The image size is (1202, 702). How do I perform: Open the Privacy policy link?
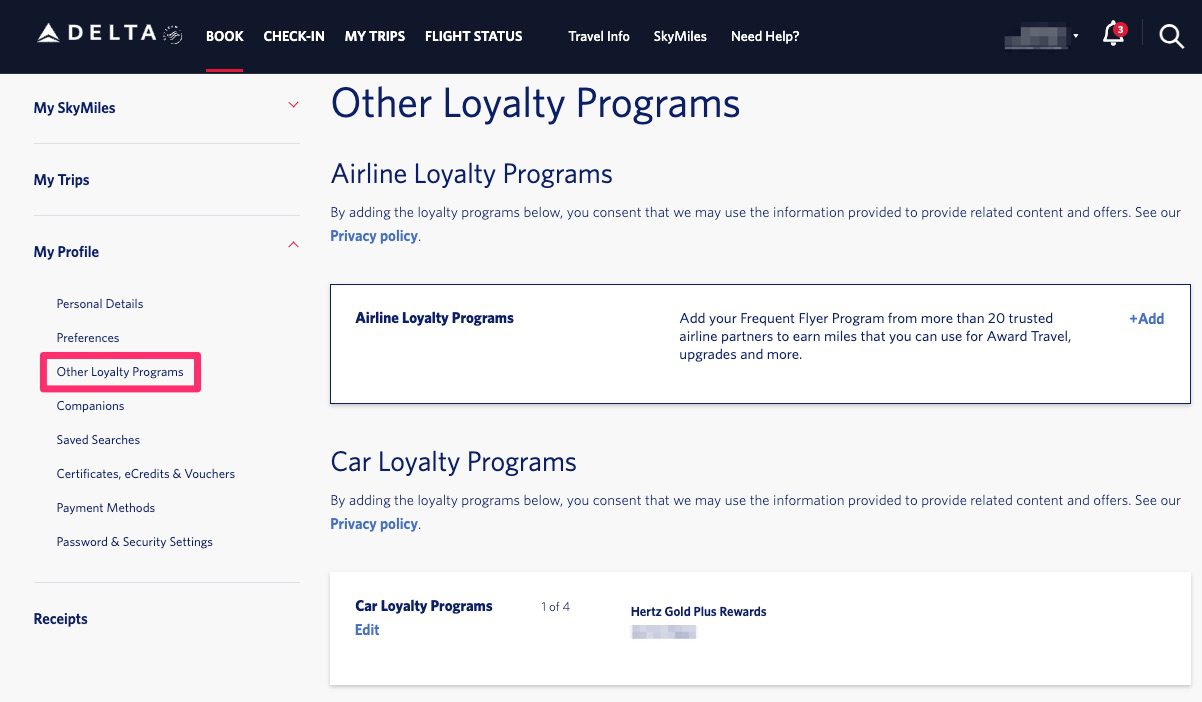coord(373,235)
